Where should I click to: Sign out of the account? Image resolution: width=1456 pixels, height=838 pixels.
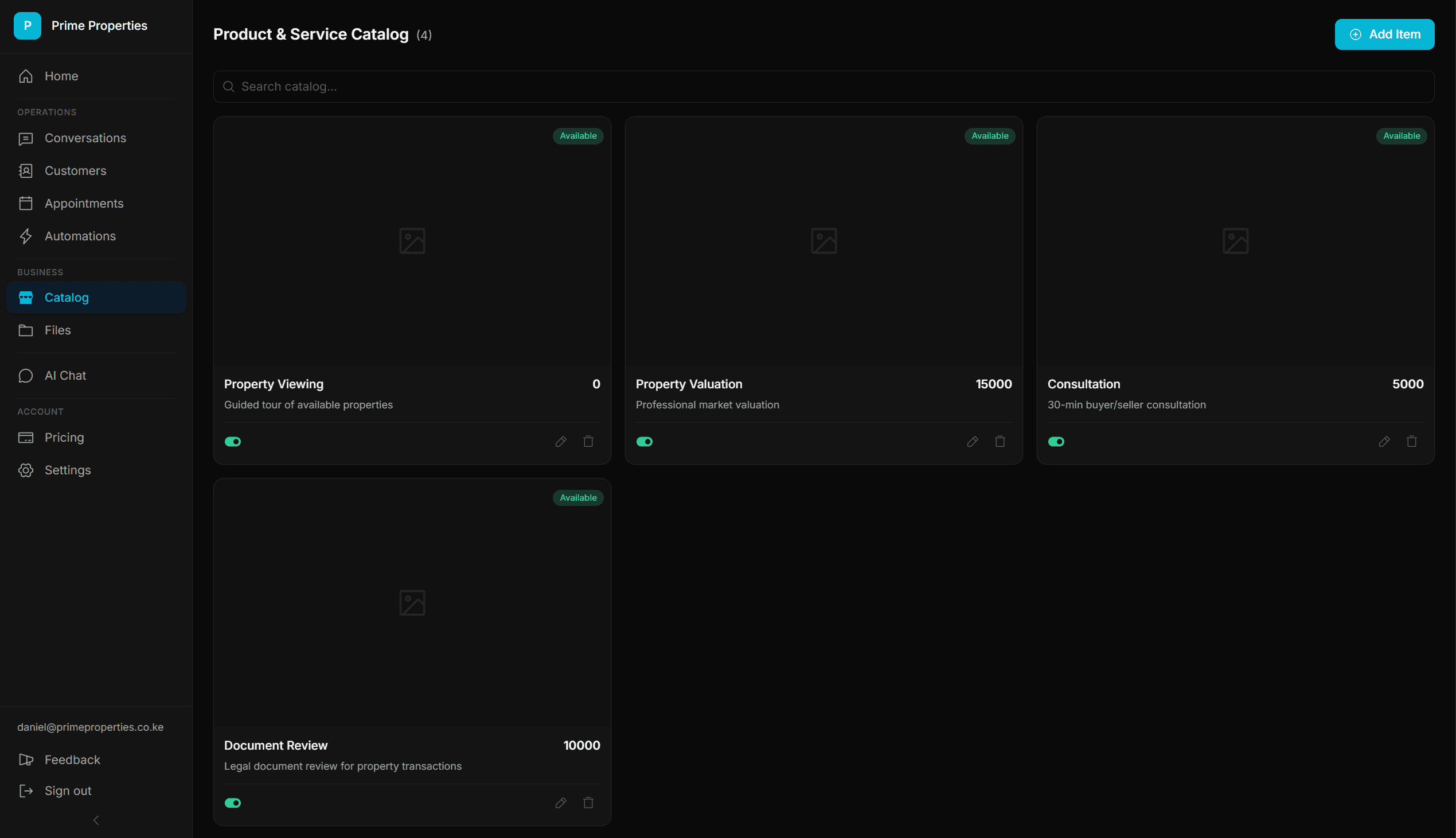click(x=68, y=791)
